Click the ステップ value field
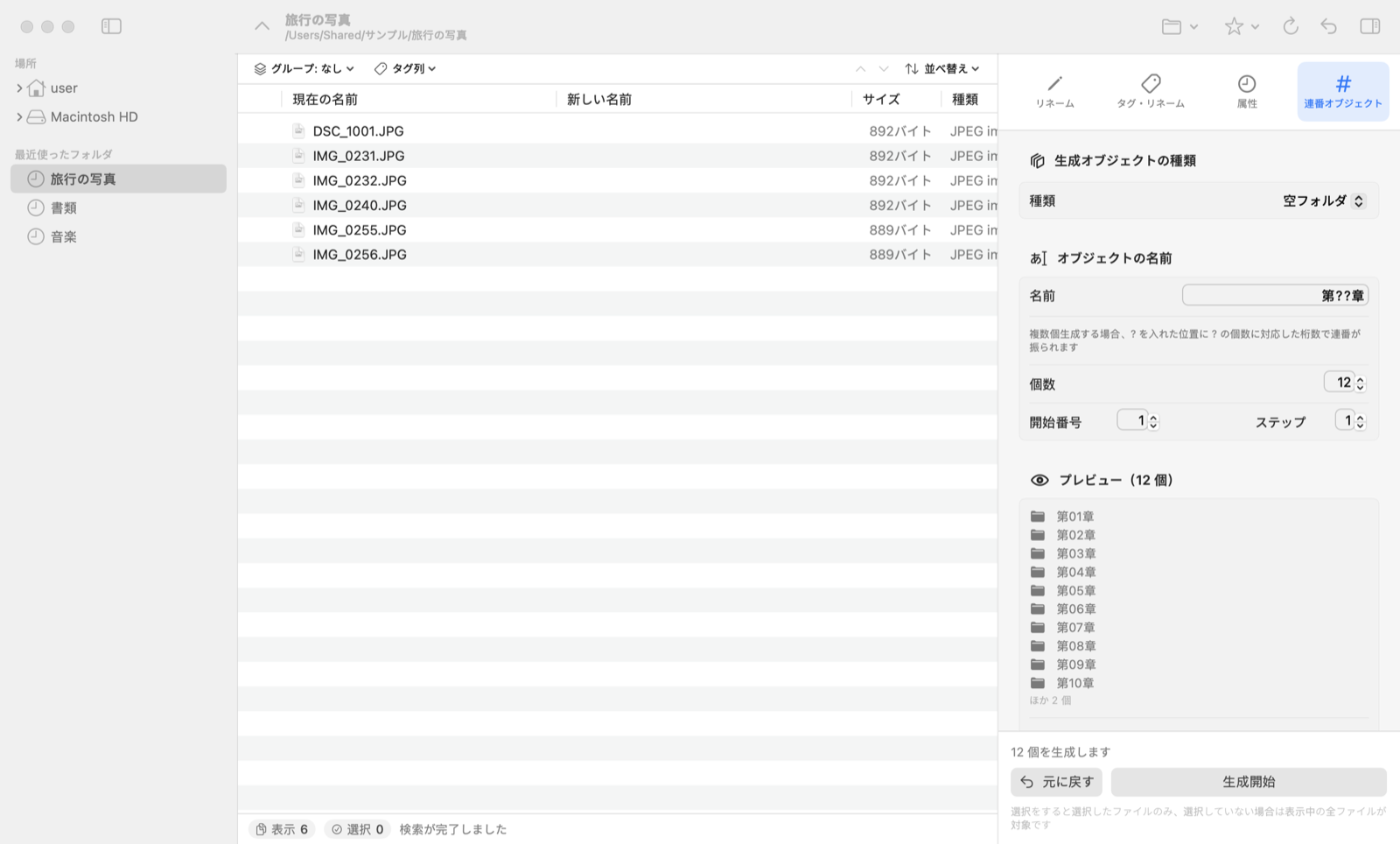This screenshot has width=1400, height=844. coord(1344,421)
